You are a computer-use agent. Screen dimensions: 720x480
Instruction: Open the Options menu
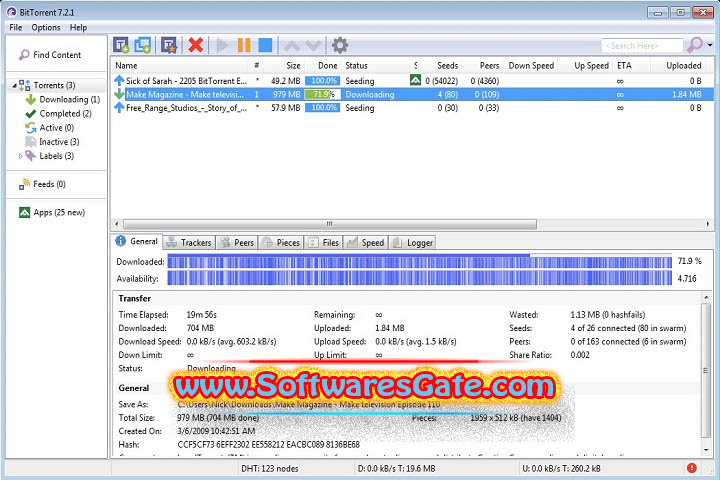(46, 27)
